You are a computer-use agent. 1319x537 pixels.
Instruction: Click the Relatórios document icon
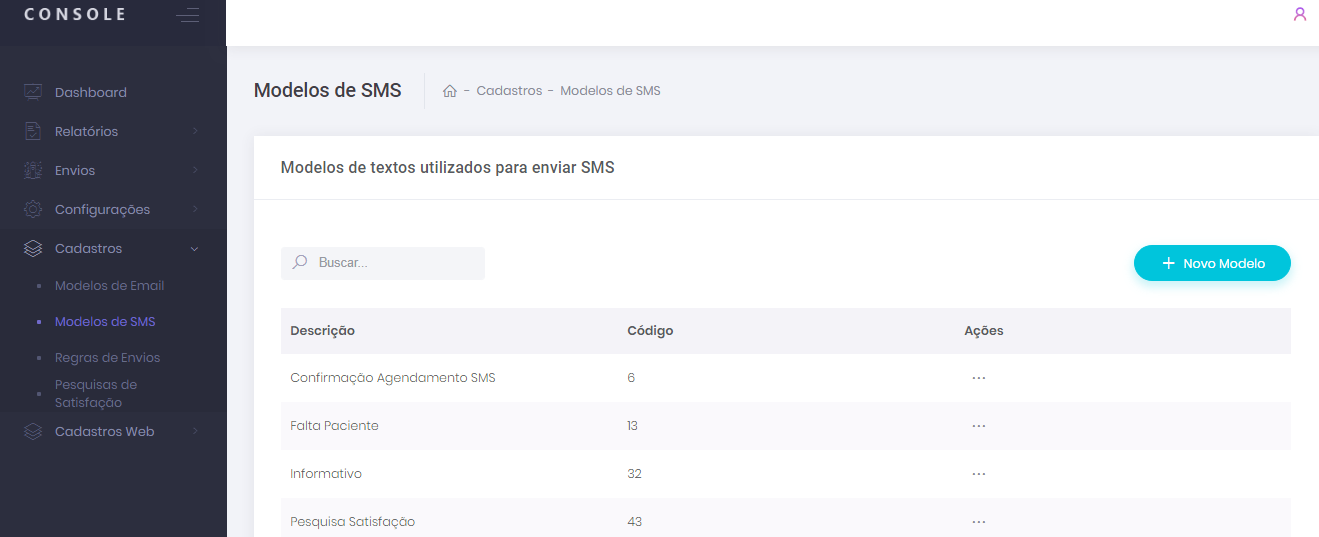[x=33, y=131]
